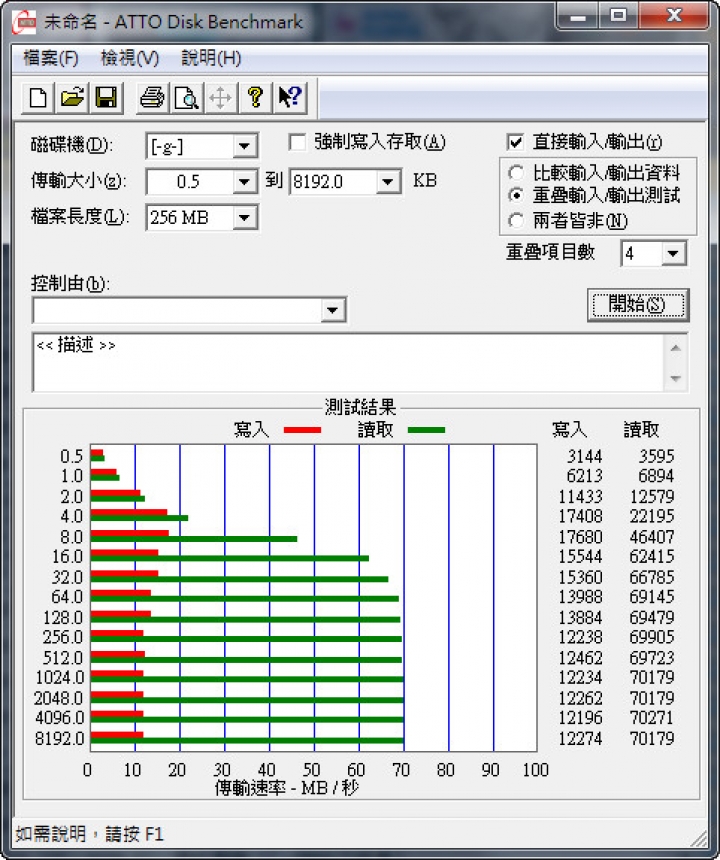Open the 傳輸大小 minimum size dropdown
This screenshot has height=860, width=720.
pos(245,182)
